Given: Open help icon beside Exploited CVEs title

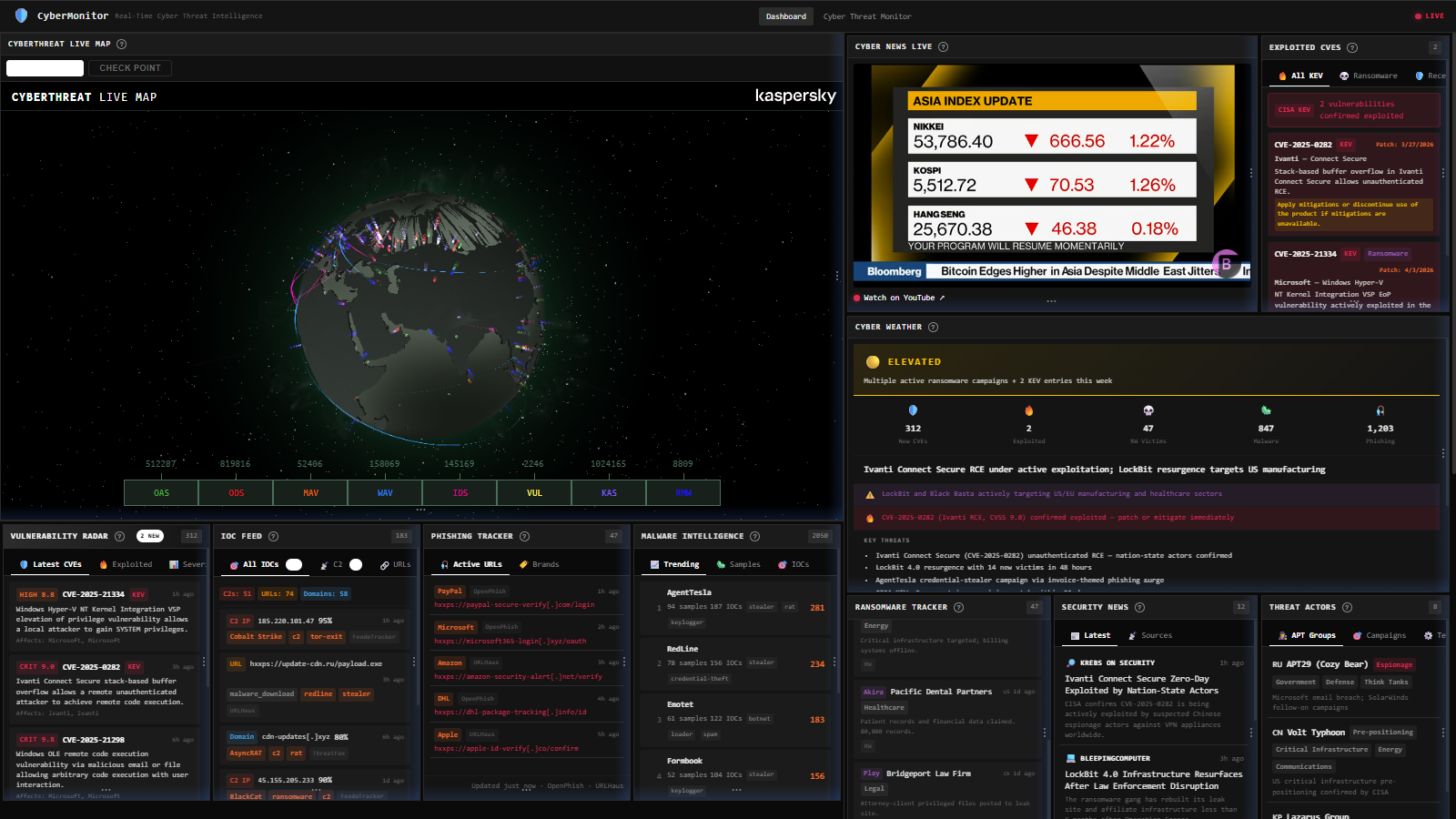Looking at the screenshot, I should click(x=1352, y=47).
